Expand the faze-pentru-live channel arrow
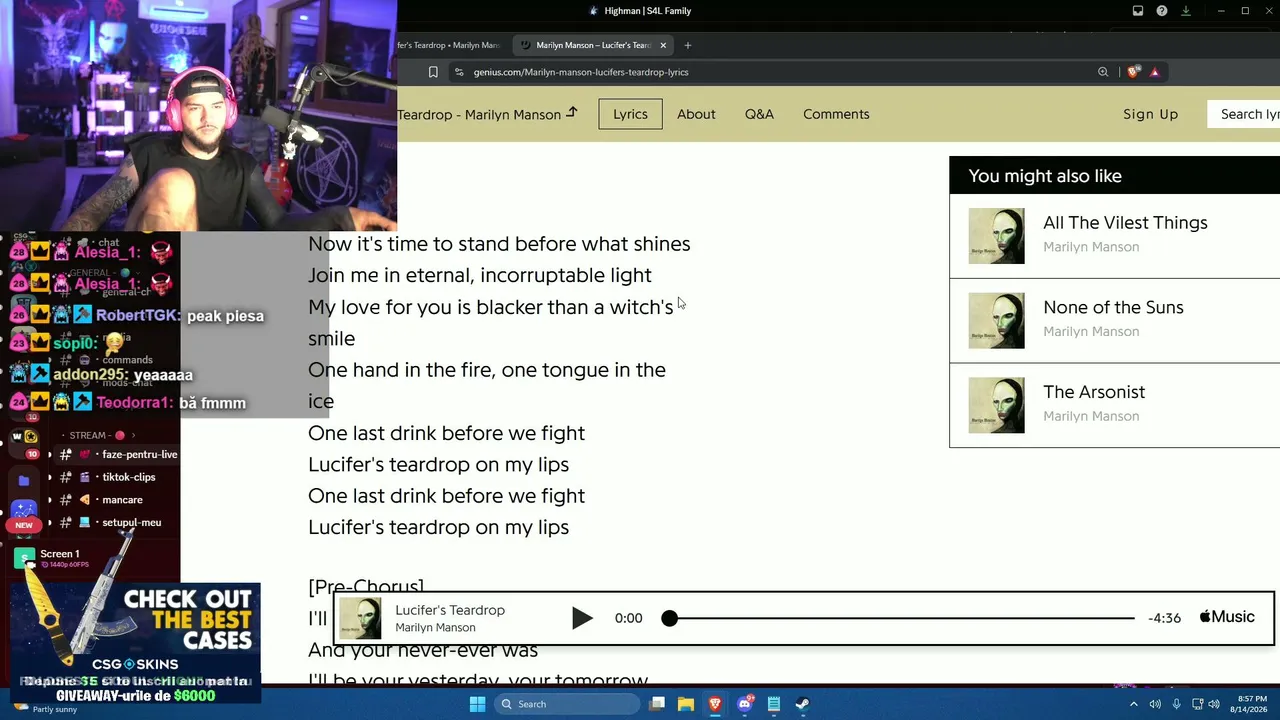Screen dimensions: 1280x720 (x=50, y=454)
